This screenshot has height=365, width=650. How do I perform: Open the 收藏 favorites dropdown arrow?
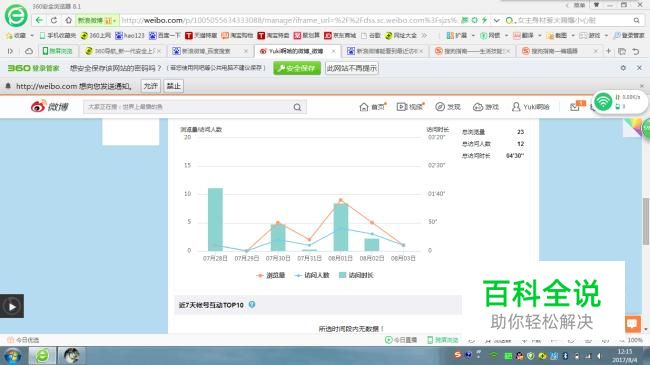(x=32, y=36)
